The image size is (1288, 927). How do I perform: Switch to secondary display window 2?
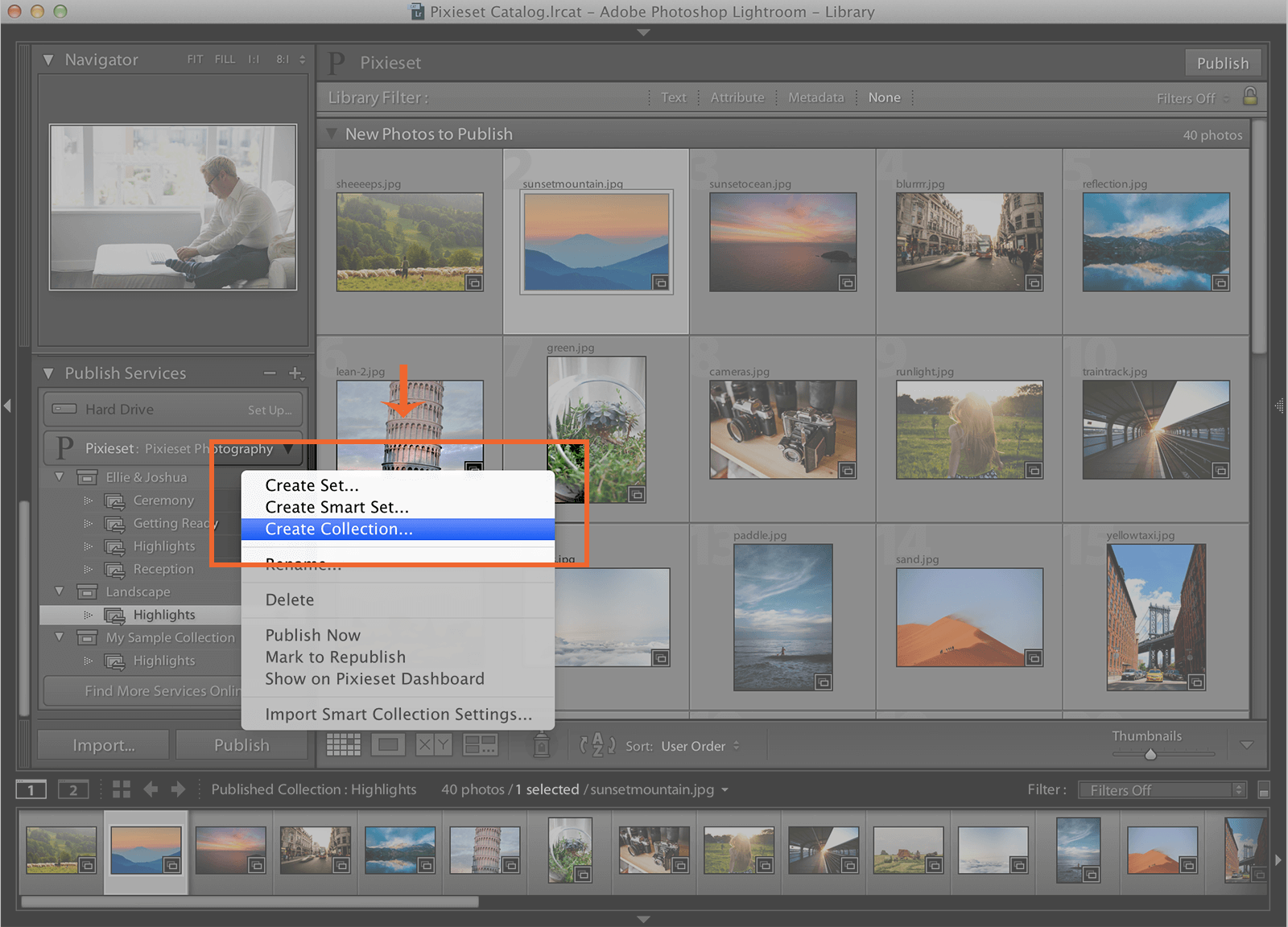[73, 789]
